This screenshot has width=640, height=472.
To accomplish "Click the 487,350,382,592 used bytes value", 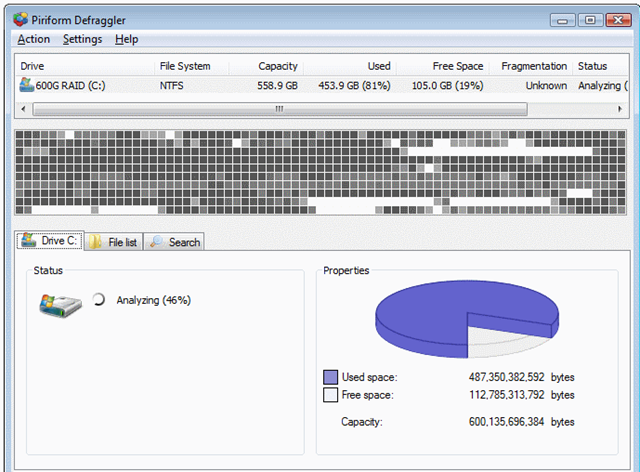I will (x=507, y=377).
